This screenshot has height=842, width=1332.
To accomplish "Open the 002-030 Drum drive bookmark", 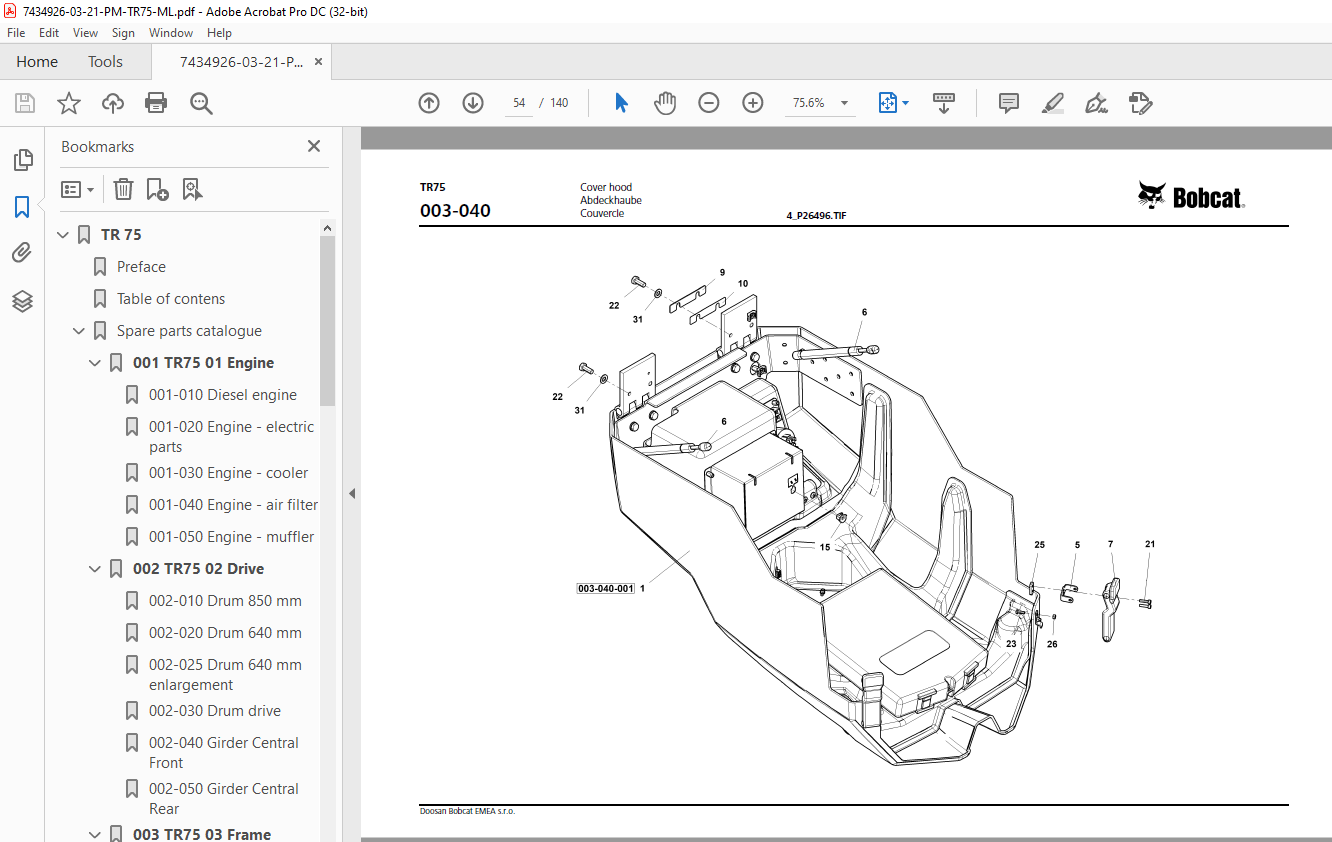I will pyautogui.click(x=215, y=711).
